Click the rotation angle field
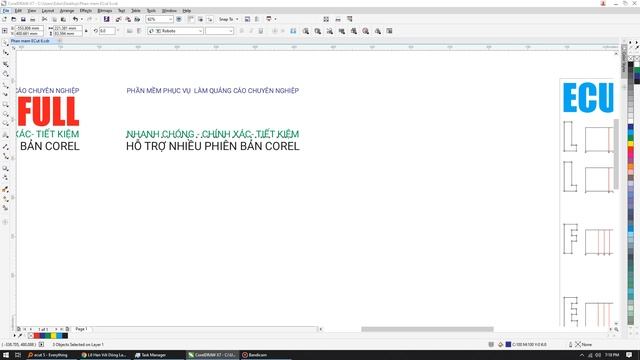Image resolution: width=640 pixels, height=360 pixels. coord(107,31)
